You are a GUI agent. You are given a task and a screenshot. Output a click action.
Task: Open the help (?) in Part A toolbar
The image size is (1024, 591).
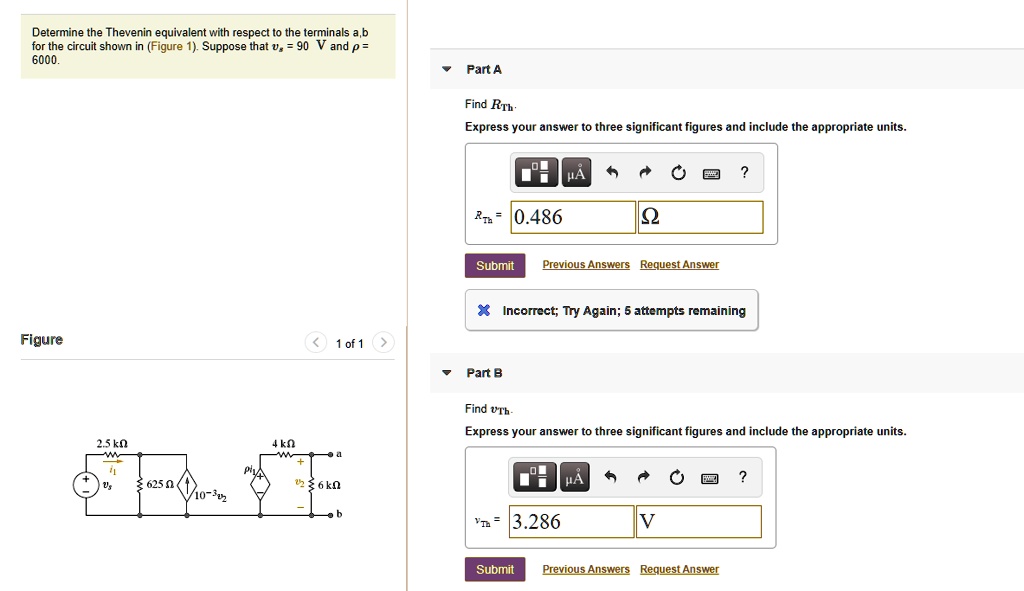pyautogui.click(x=743, y=171)
